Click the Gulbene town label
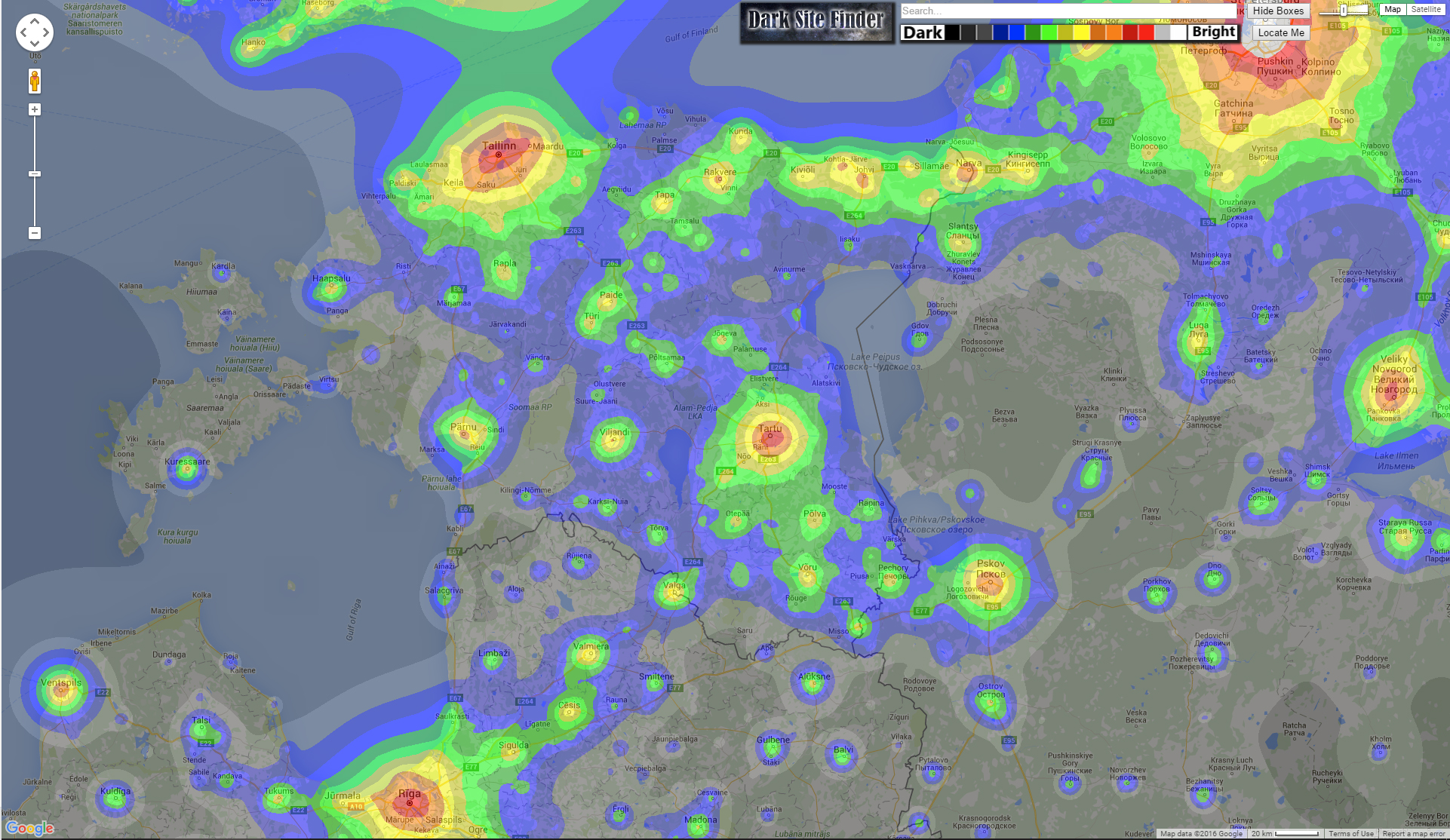Image resolution: width=1450 pixels, height=840 pixels. 773,740
